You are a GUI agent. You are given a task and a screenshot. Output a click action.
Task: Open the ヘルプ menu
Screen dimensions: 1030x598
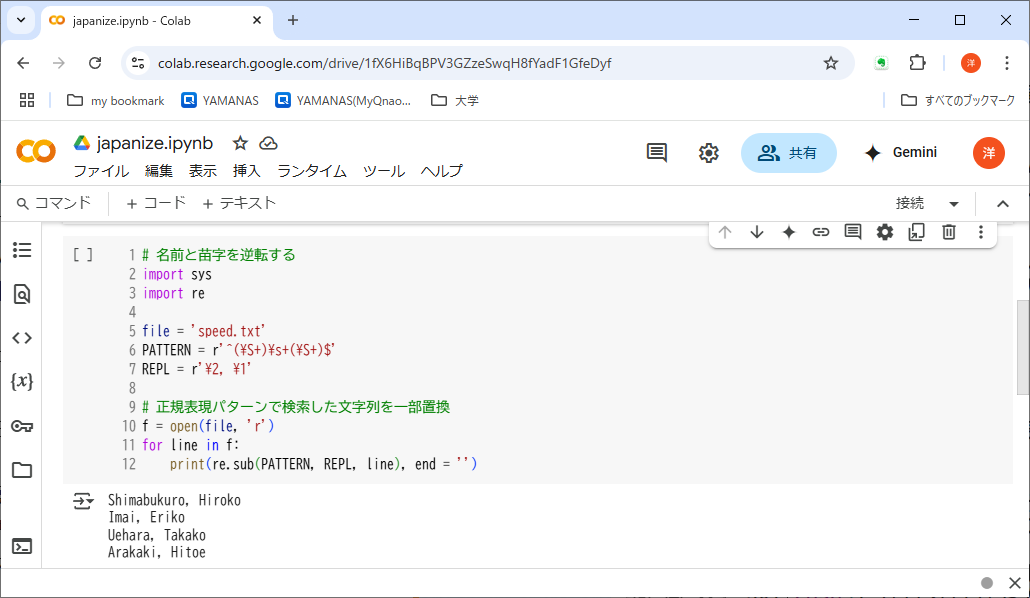coord(442,171)
